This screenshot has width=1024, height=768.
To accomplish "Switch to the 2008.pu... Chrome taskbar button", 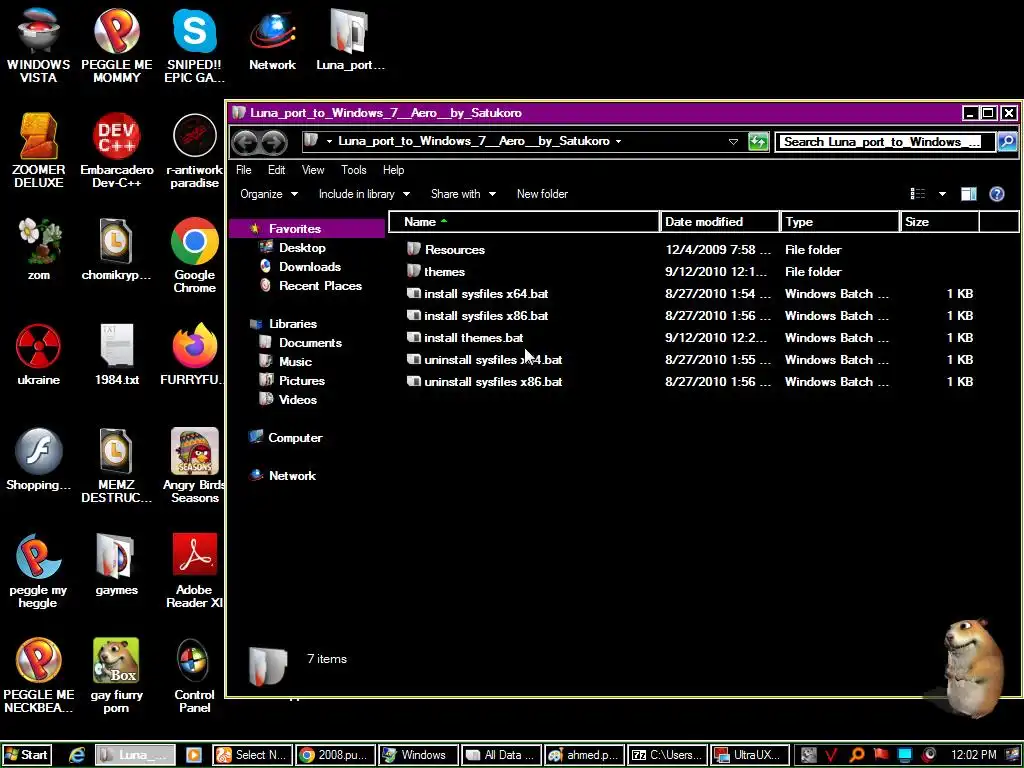I will point(335,755).
